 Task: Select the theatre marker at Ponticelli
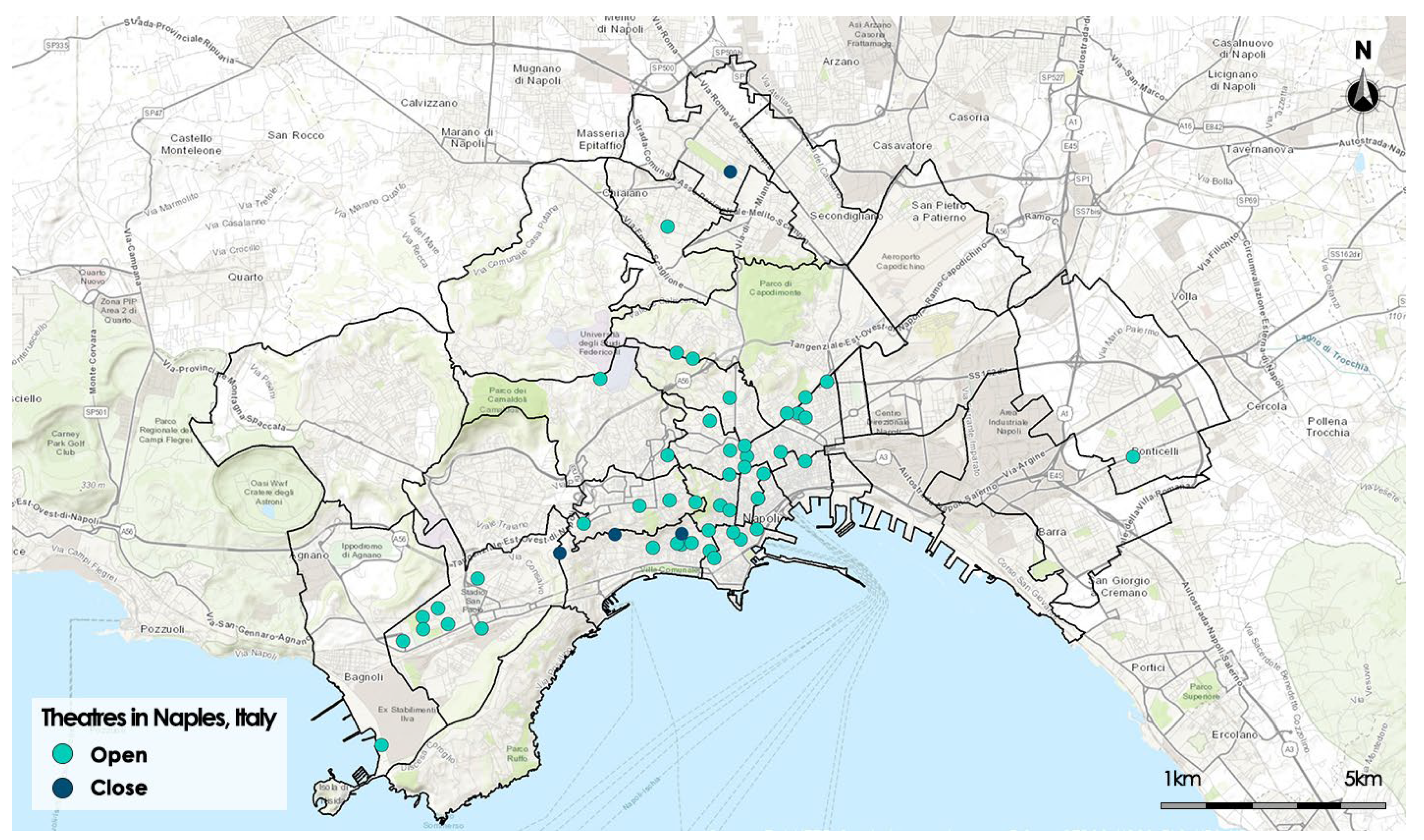1132,457
